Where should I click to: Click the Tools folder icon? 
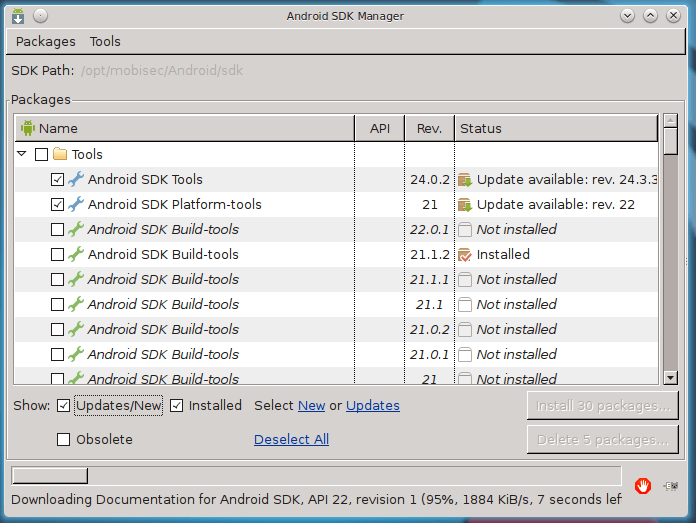[x=60, y=155]
